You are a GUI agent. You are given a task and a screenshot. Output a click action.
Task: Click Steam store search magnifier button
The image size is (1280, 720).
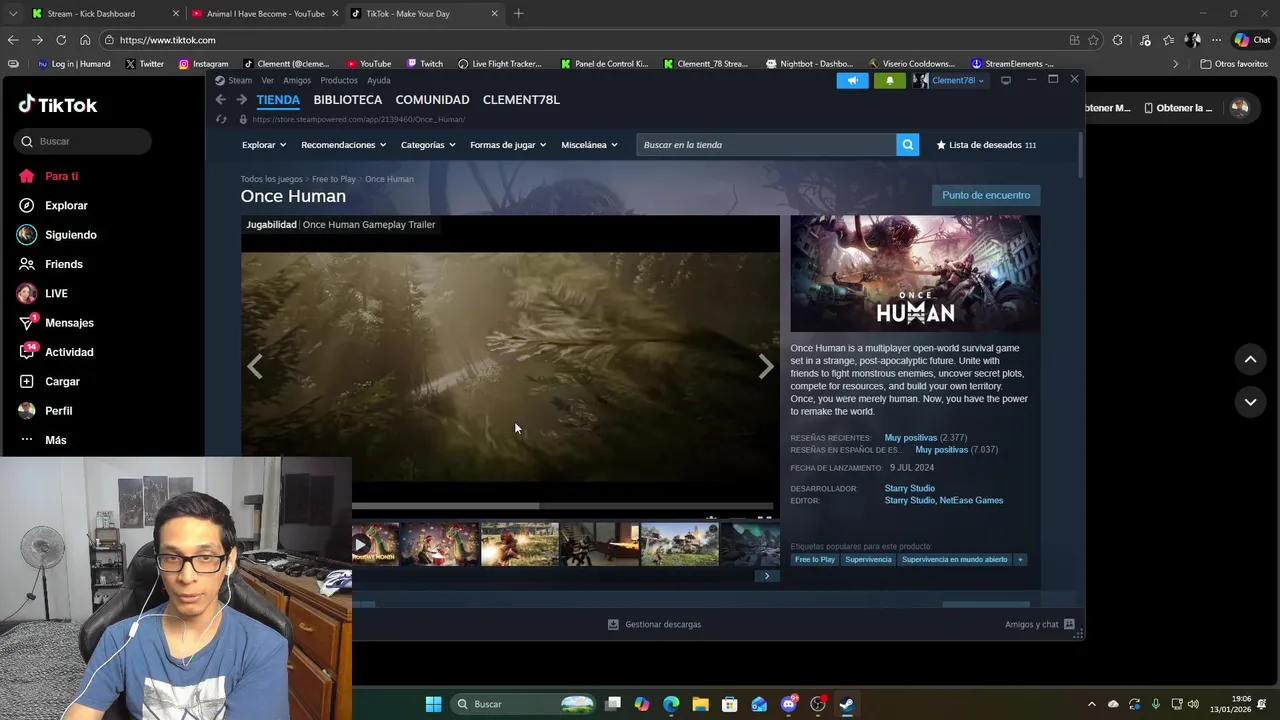click(907, 145)
